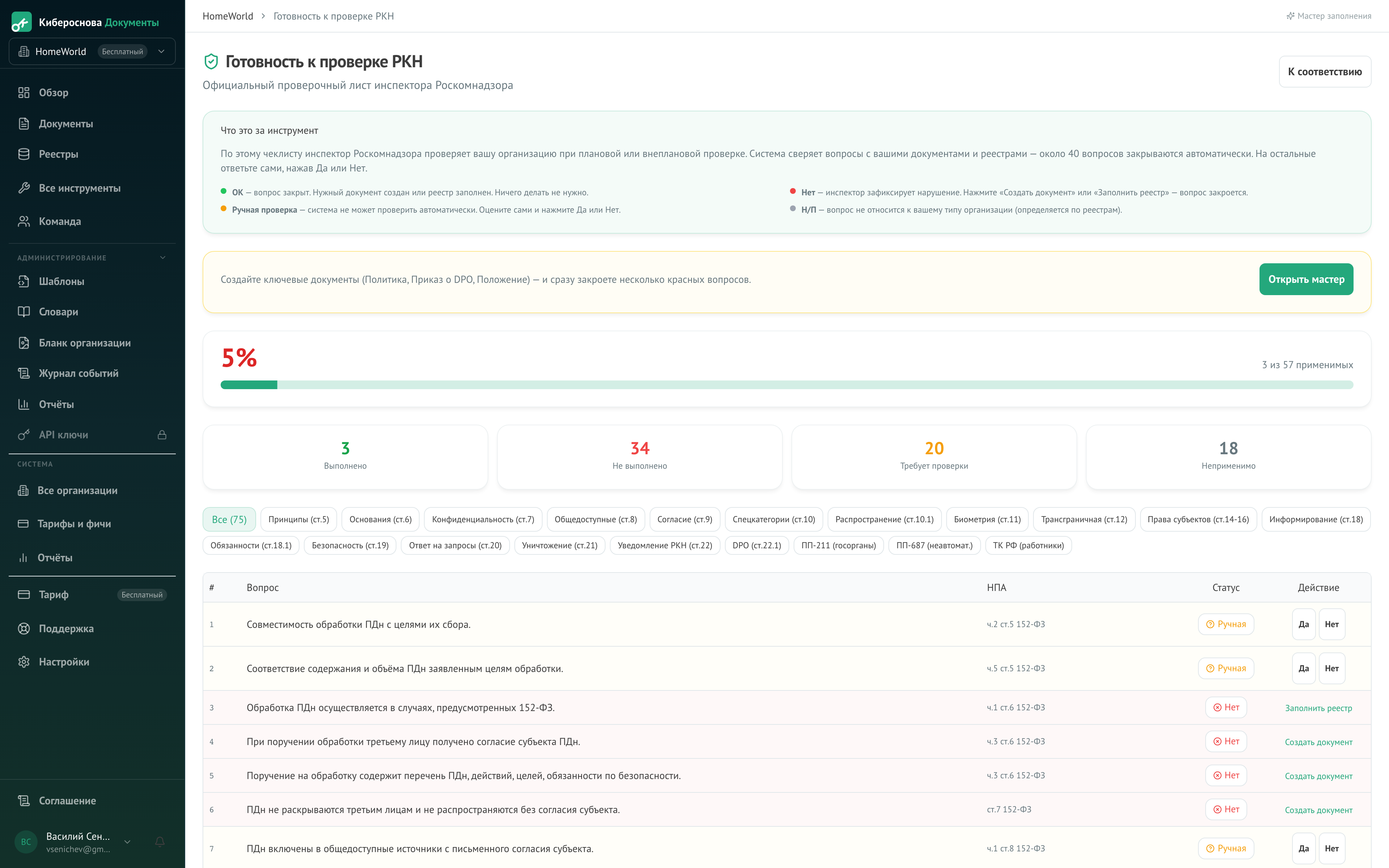The width and height of the screenshot is (1389, 868).
Task: Open the Реестры section
Action: pyautogui.click(x=59, y=154)
